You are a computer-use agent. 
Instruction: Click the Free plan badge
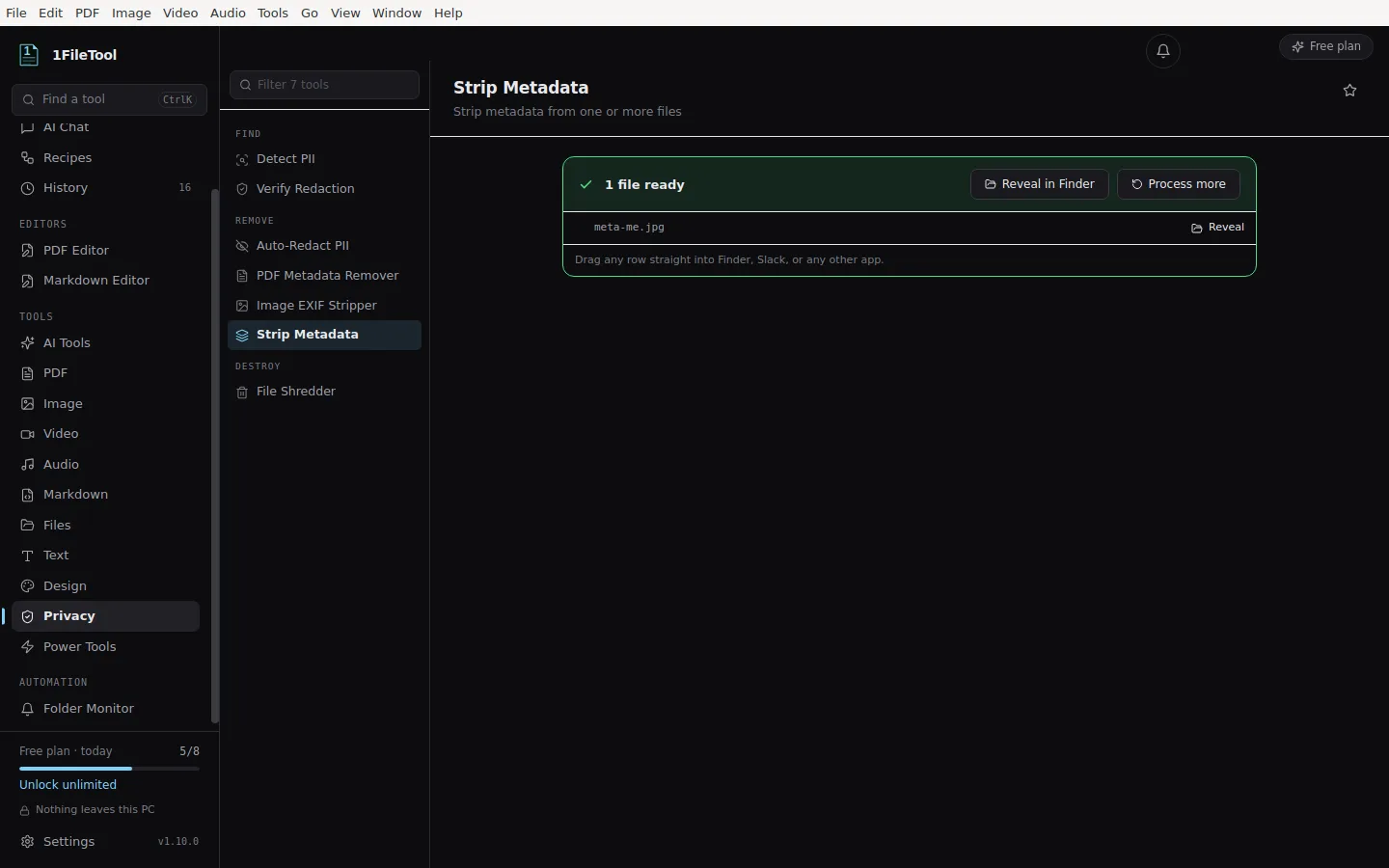coord(1326,46)
